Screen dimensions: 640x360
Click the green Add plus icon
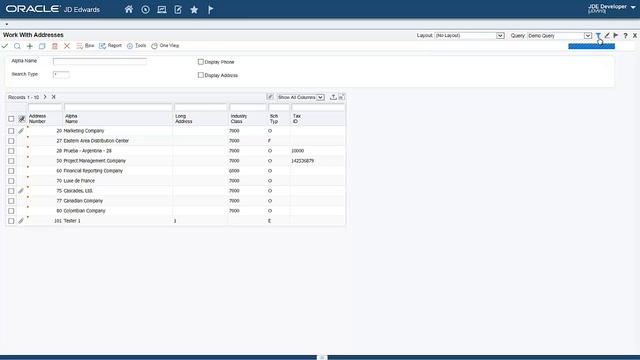(30, 46)
